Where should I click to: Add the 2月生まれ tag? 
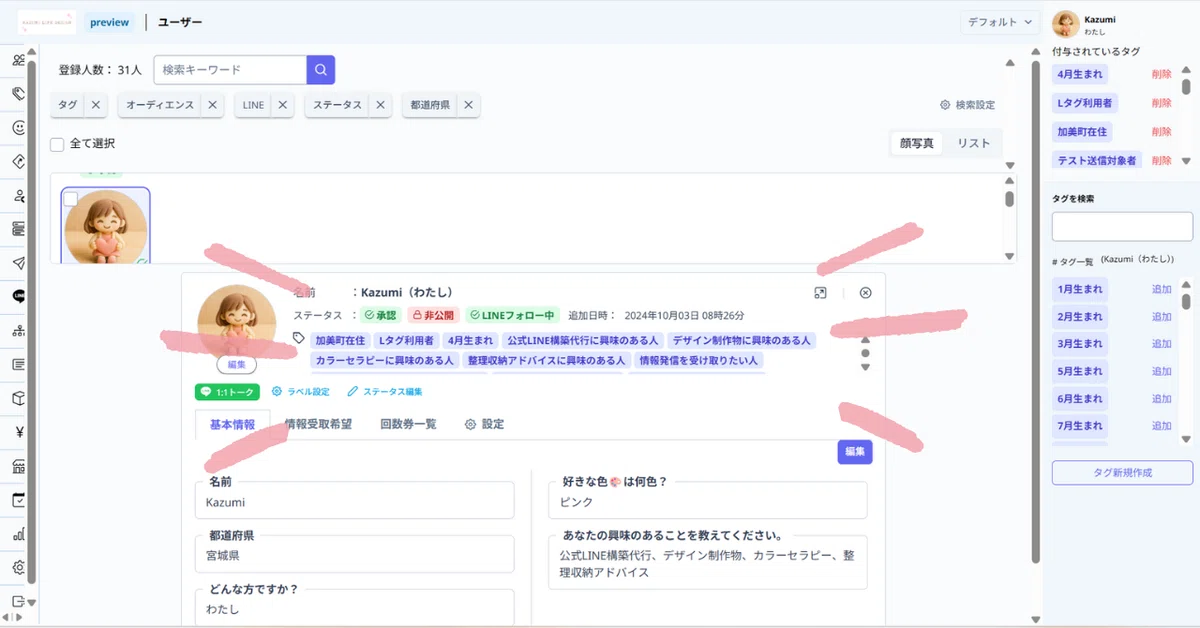tap(1161, 316)
